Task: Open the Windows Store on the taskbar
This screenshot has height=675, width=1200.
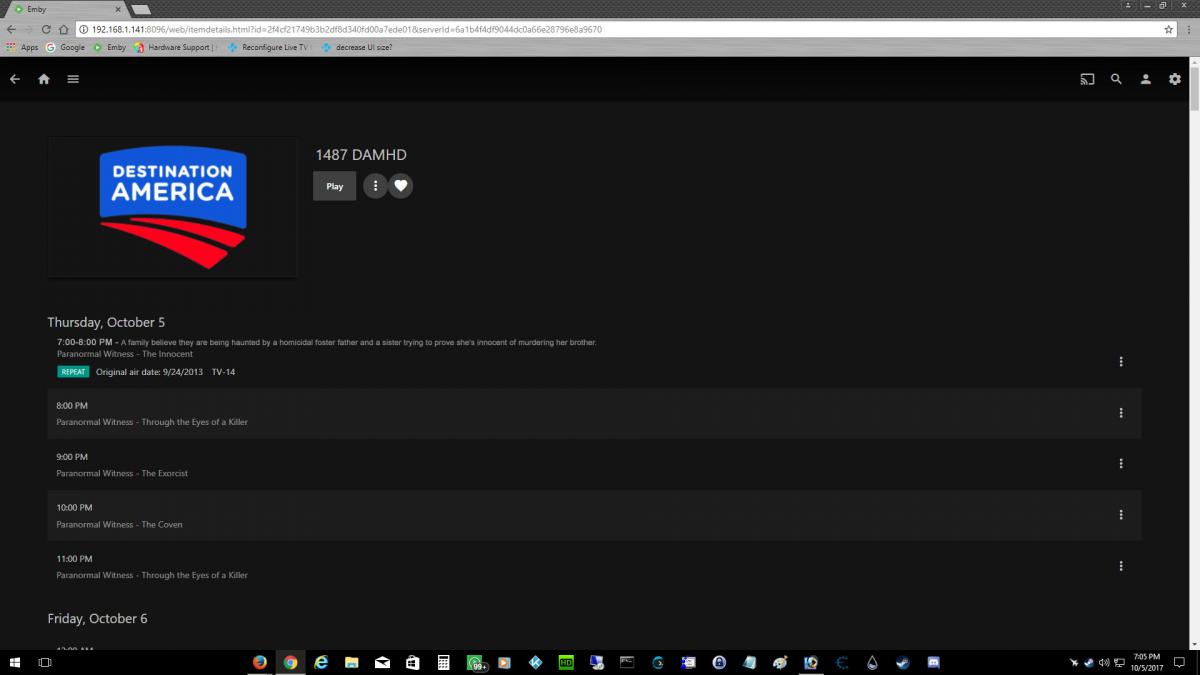Action: pyautogui.click(x=412, y=662)
